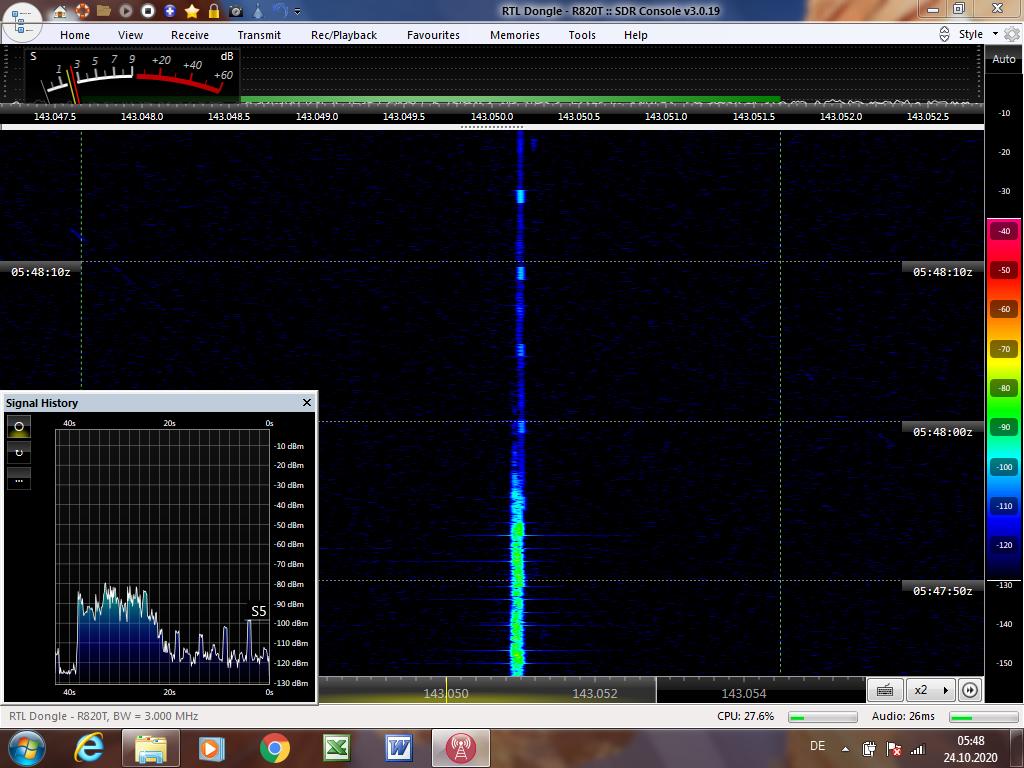Screen dimensions: 1024x768
Task: Open the Style dropdown
Action: (978, 34)
